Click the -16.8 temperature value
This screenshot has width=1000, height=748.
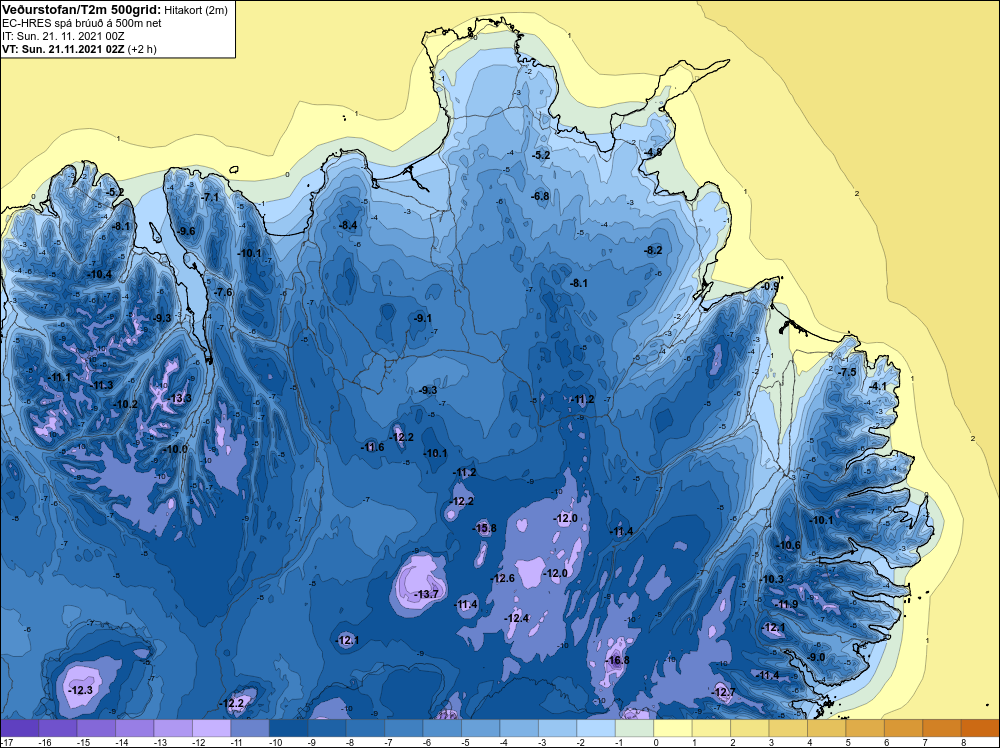pyautogui.click(x=617, y=660)
